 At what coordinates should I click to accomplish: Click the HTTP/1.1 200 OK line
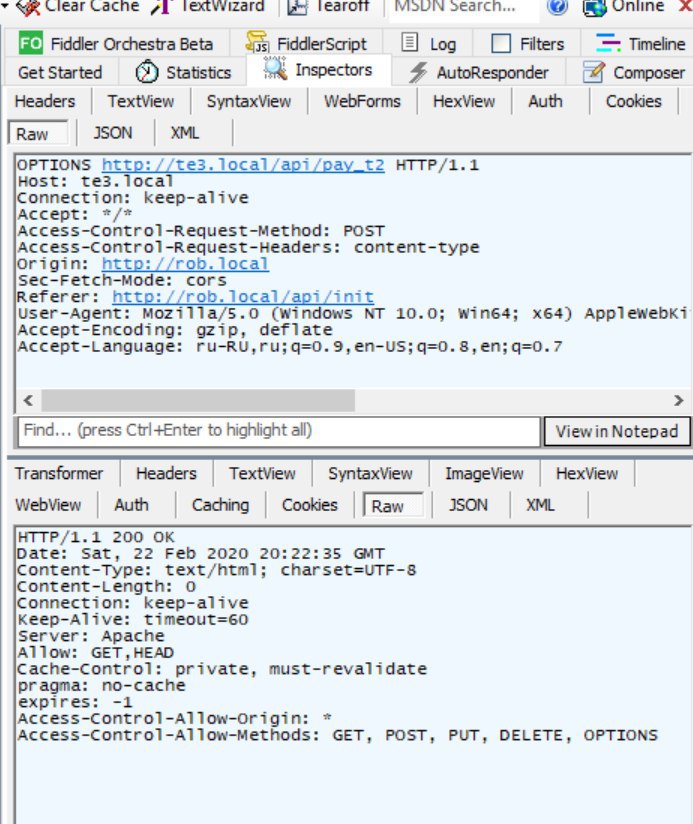tap(96, 537)
